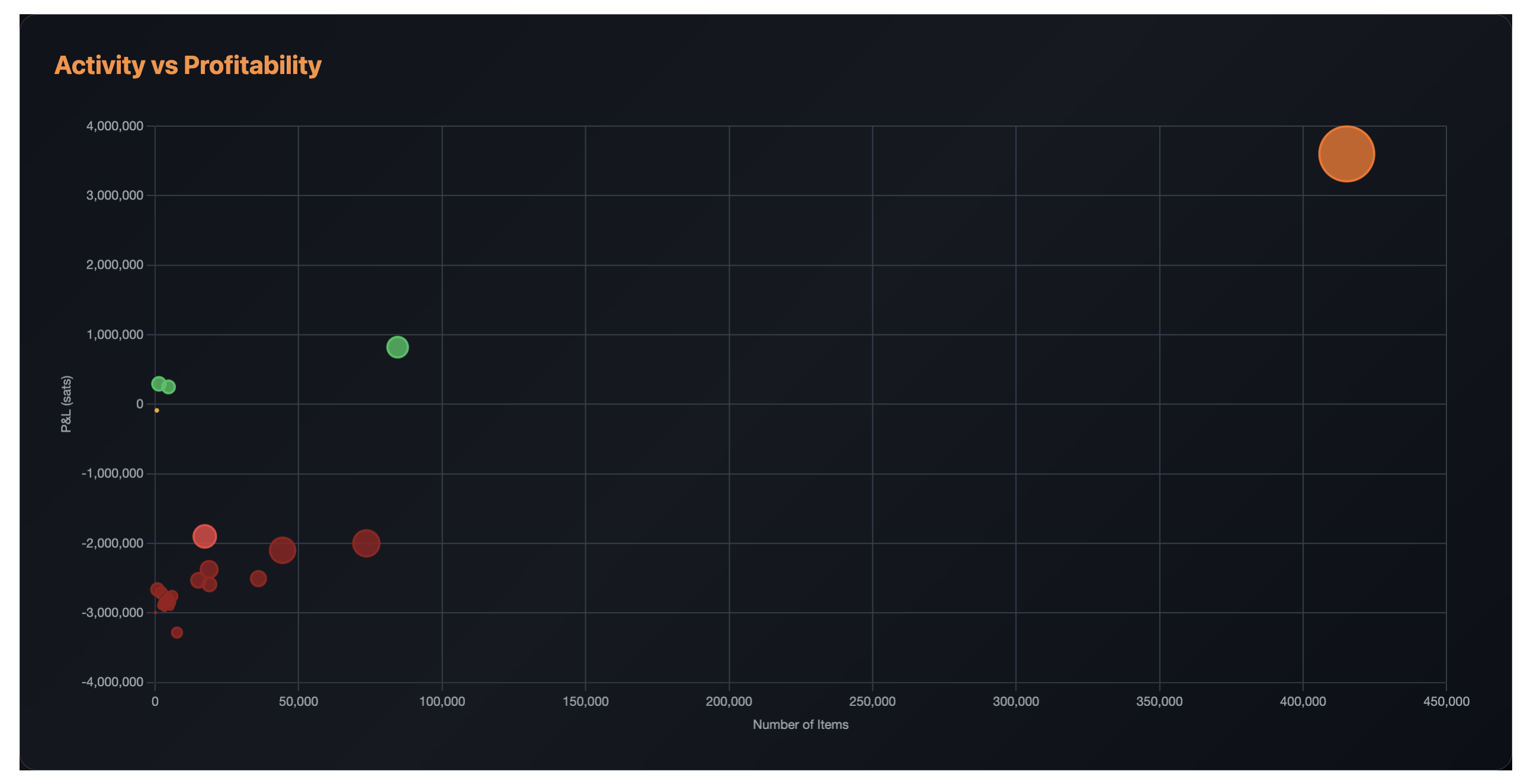This screenshot has height=784, width=1527.
Task: Click the 'Activity vs Profitability' chart title
Action: (x=187, y=65)
